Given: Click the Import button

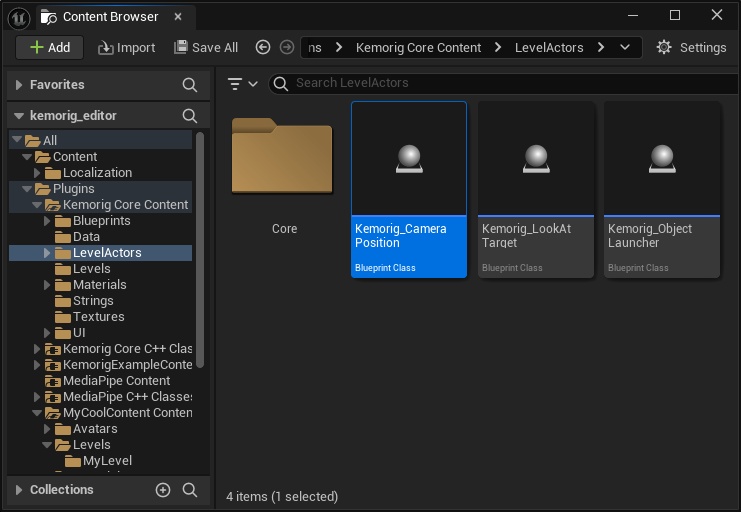Looking at the screenshot, I should pos(126,47).
